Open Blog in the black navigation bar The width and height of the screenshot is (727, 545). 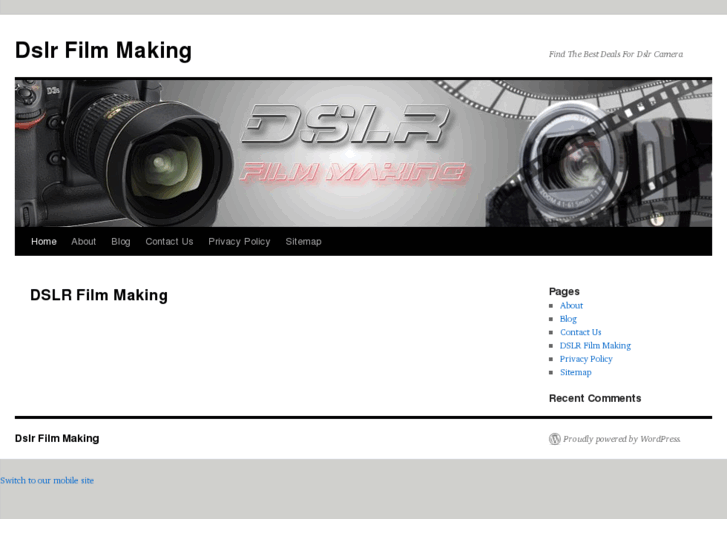click(121, 241)
